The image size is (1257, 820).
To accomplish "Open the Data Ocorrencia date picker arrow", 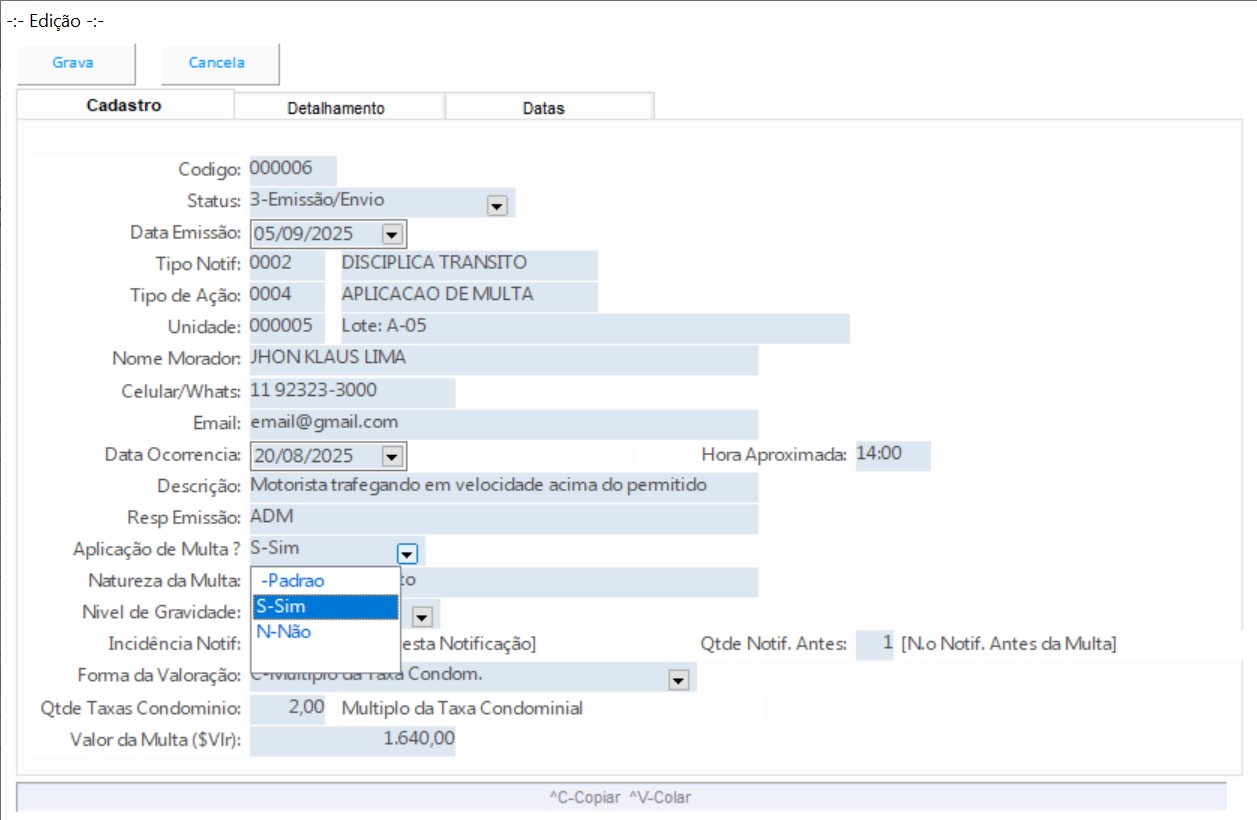I will (392, 457).
